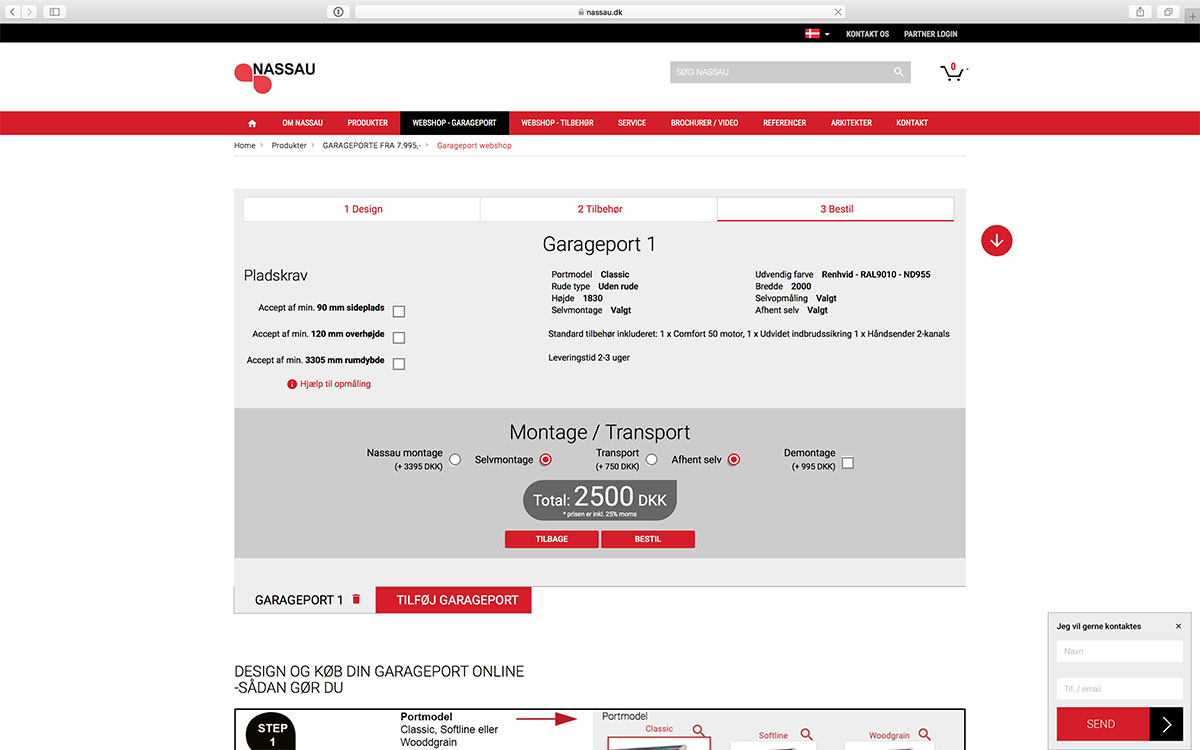
Task: Open the KONTAKT OS link in the top bar
Action: [x=867, y=34]
